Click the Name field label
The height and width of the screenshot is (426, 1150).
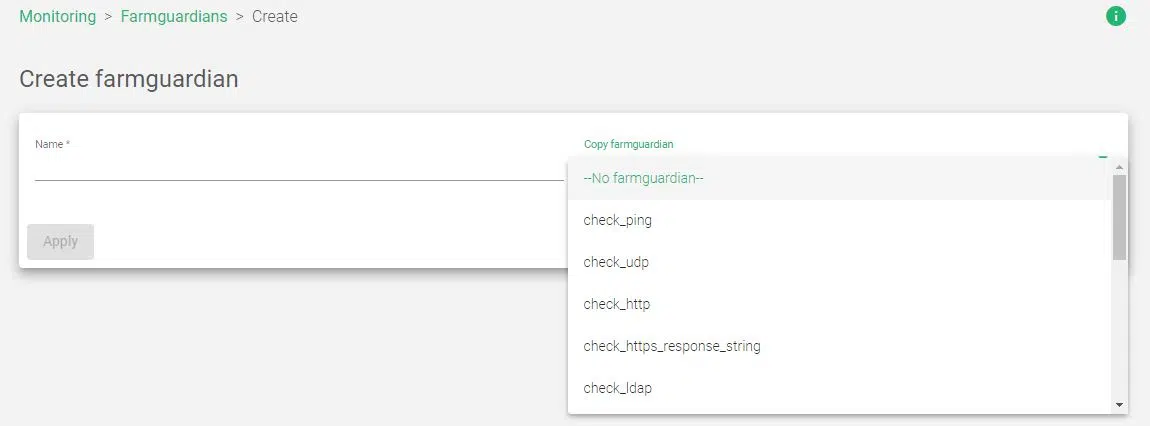pyautogui.click(x=52, y=144)
